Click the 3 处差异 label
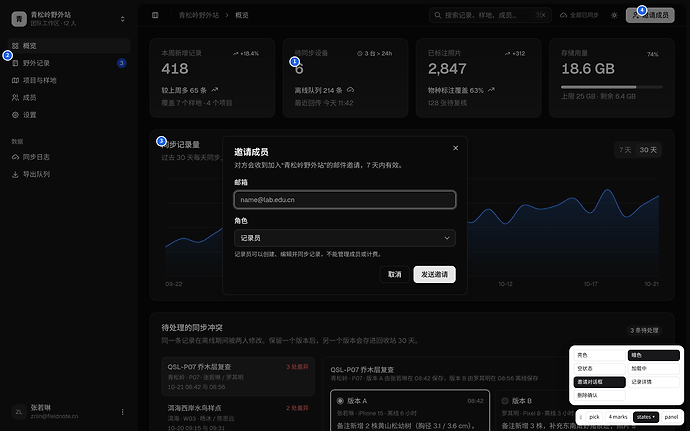Screen dimensions: 690x431 click(x=297, y=367)
